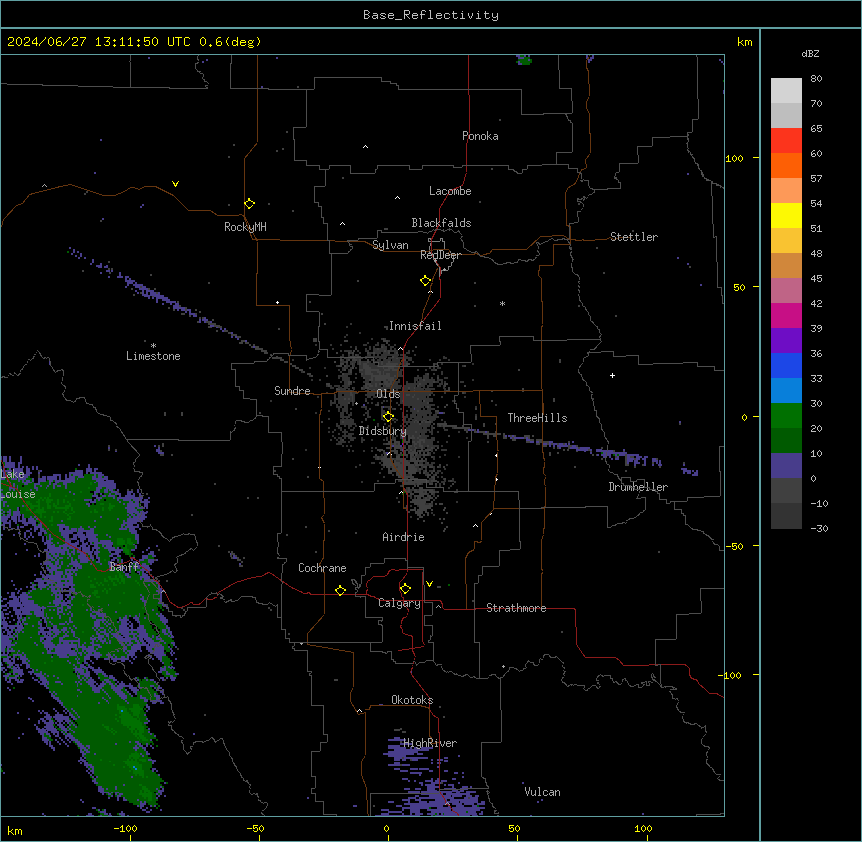This screenshot has width=862, height=842.
Task: Select the light orange 57 dBZ legend band
Action: click(786, 191)
